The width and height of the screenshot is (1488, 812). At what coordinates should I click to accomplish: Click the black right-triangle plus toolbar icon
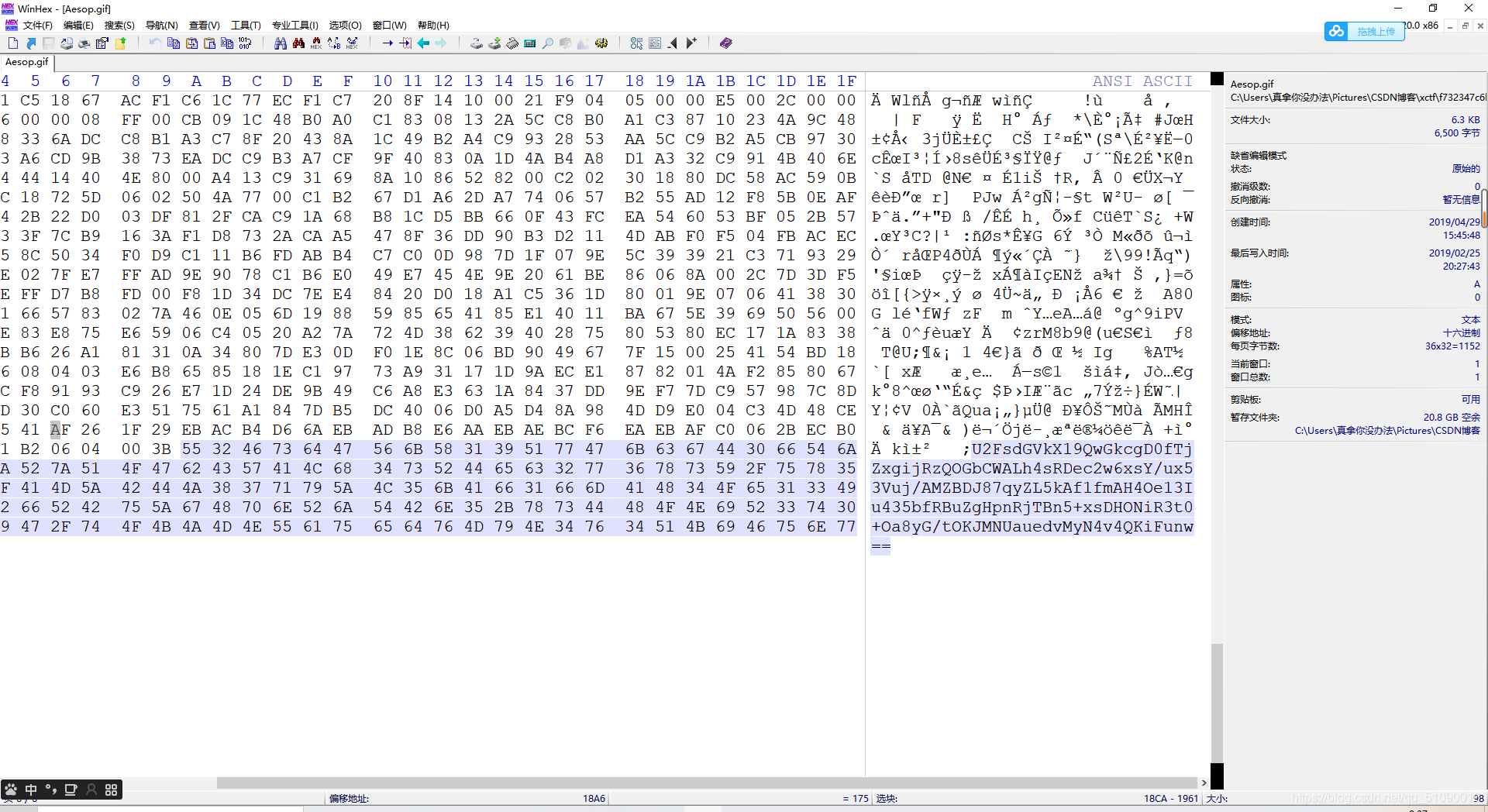coord(691,43)
